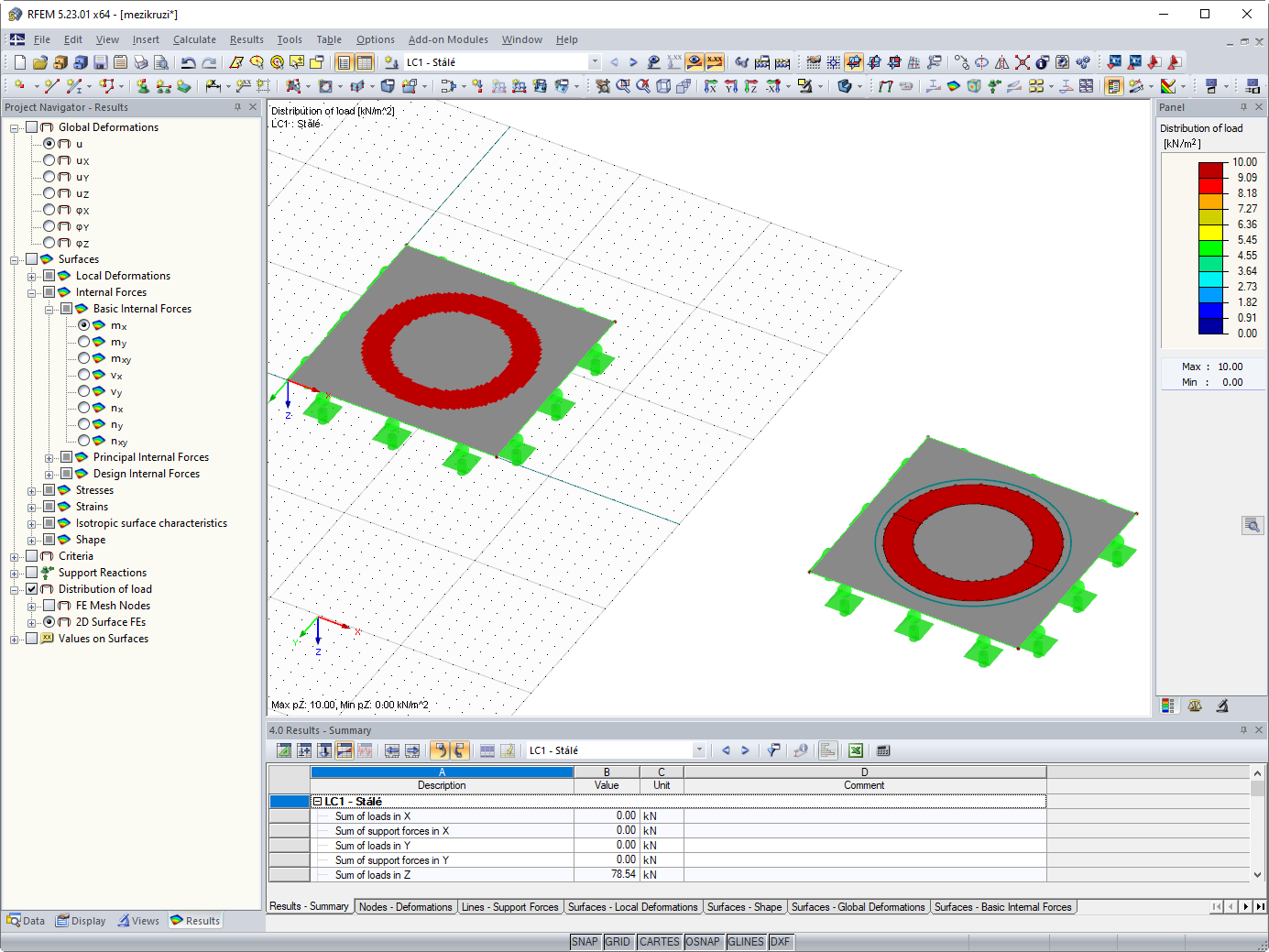This screenshot has height=952, width=1269.
Task: Open the Display navigator tab
Action: [x=81, y=921]
